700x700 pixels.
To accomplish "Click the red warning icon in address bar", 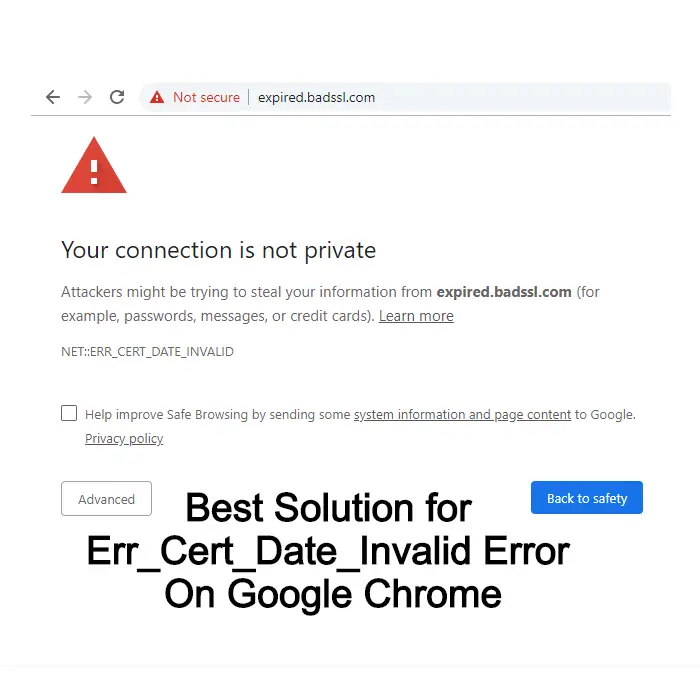I will pyautogui.click(x=157, y=97).
